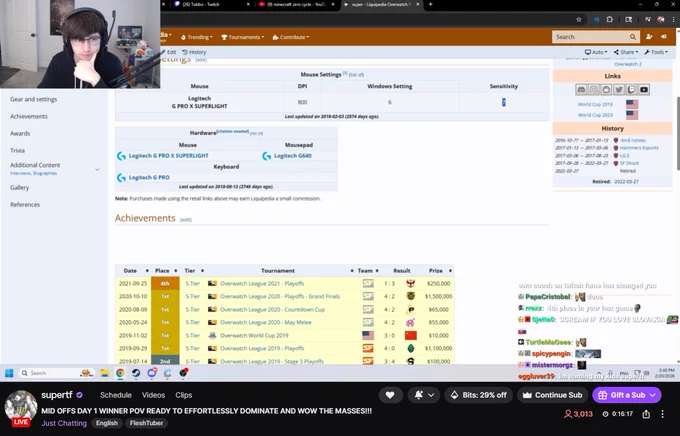The height and width of the screenshot is (436, 680).
Task: Open the Discord link icon in Links box
Action: (581, 90)
